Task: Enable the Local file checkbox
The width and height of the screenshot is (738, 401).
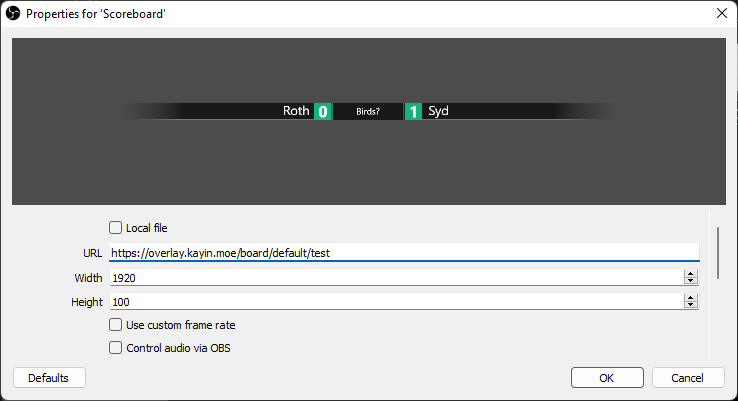Action: click(115, 228)
